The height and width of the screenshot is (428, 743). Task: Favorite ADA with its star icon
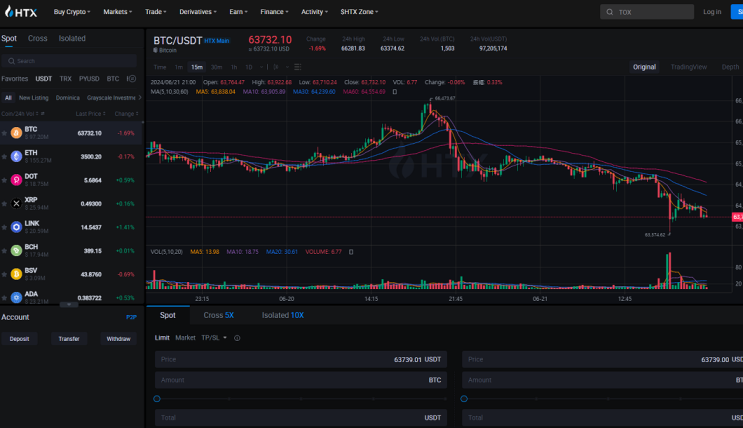4,298
